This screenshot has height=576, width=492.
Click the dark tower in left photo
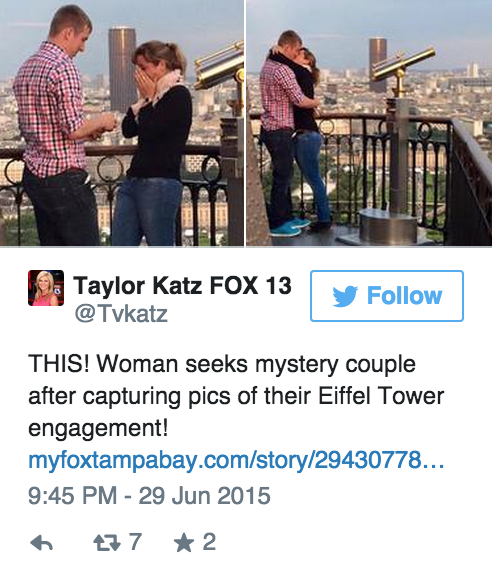coord(122,70)
